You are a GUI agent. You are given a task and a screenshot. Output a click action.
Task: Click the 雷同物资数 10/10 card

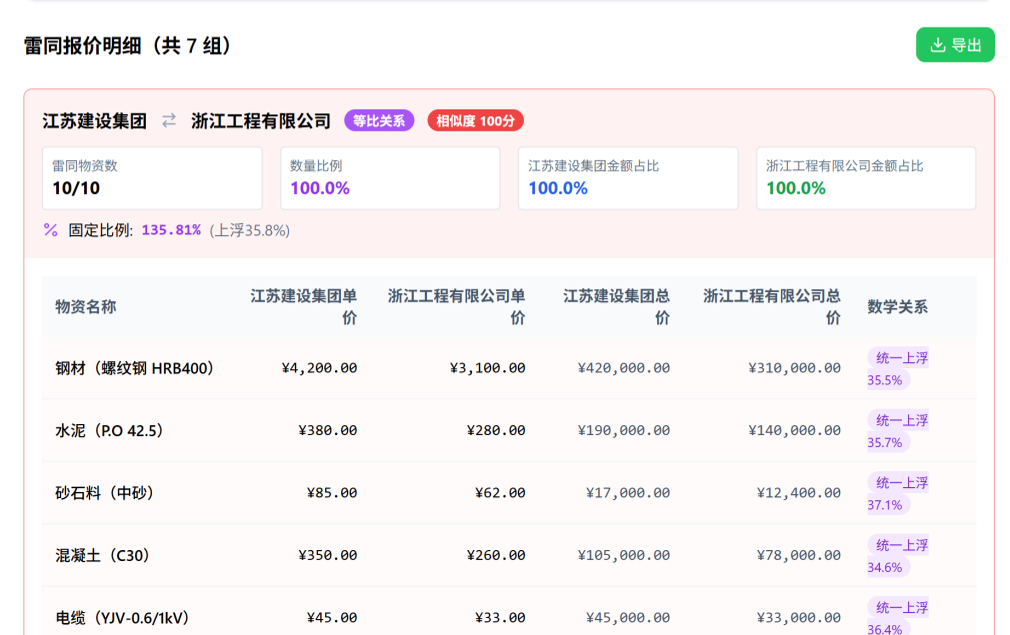[x=152, y=178]
